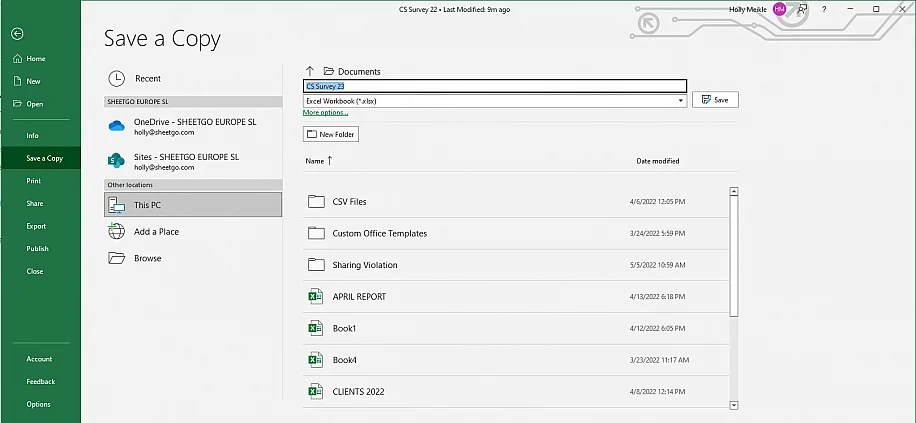Image resolution: width=916 pixels, height=423 pixels.
Task: Click the file list scroll up arrow
Action: click(734, 192)
